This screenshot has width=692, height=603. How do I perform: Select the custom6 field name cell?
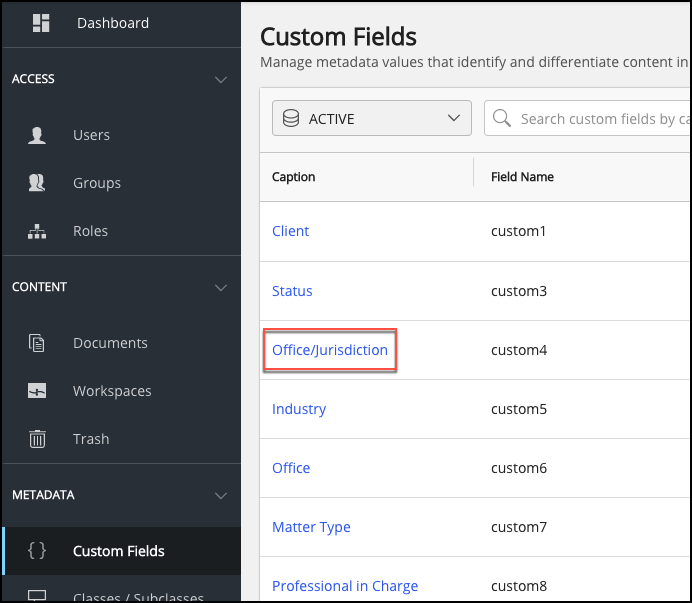tap(519, 468)
